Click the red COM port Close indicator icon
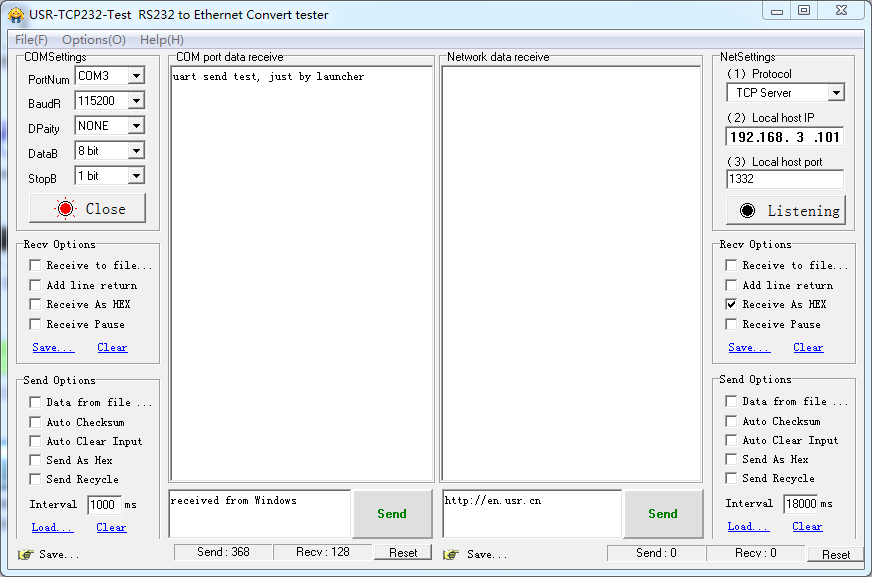 tap(67, 209)
